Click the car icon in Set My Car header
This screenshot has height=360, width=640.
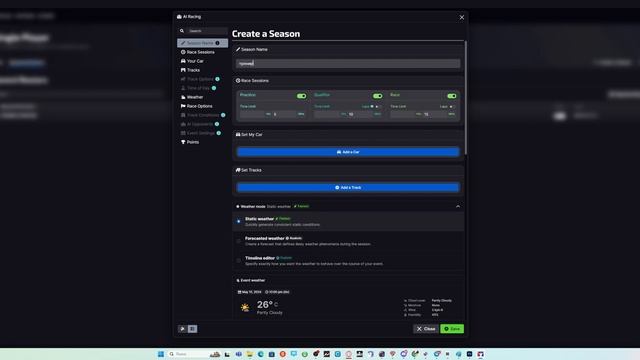click(x=238, y=135)
